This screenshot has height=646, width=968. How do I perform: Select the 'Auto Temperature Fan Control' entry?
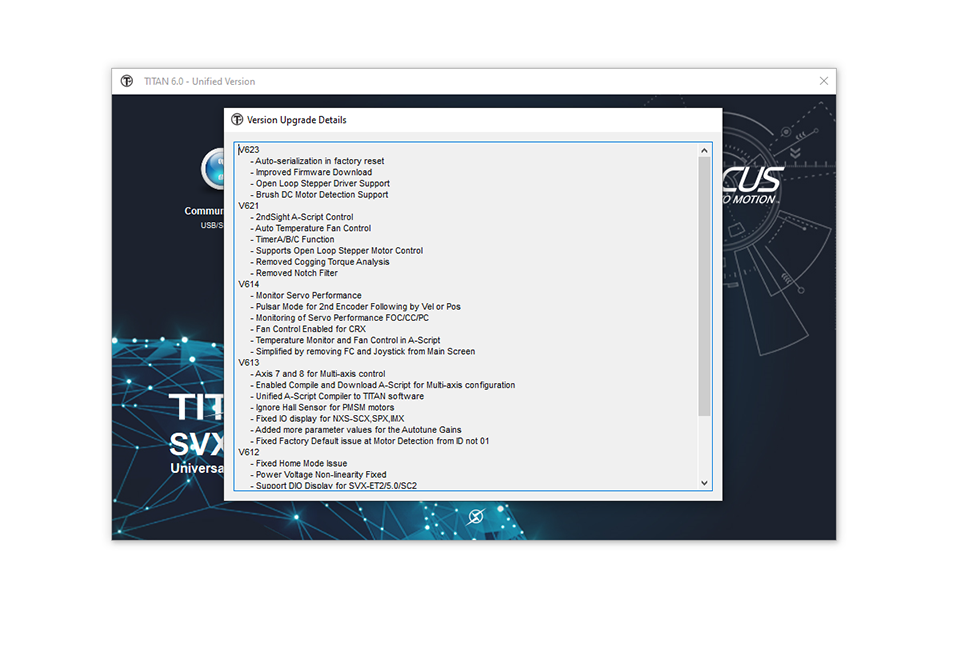(x=313, y=228)
